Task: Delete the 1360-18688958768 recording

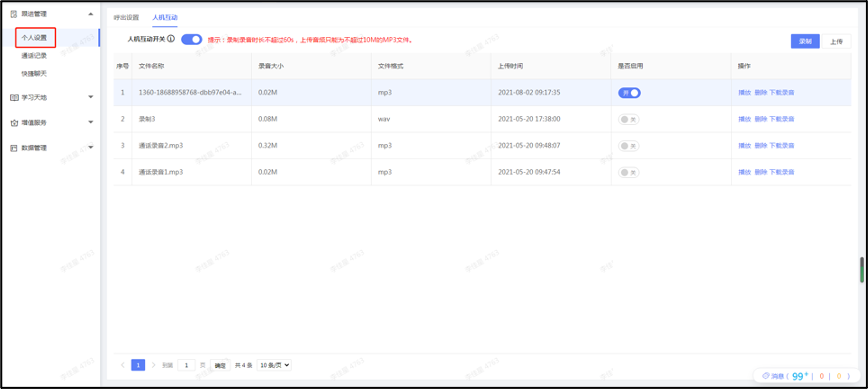Action: pos(761,92)
